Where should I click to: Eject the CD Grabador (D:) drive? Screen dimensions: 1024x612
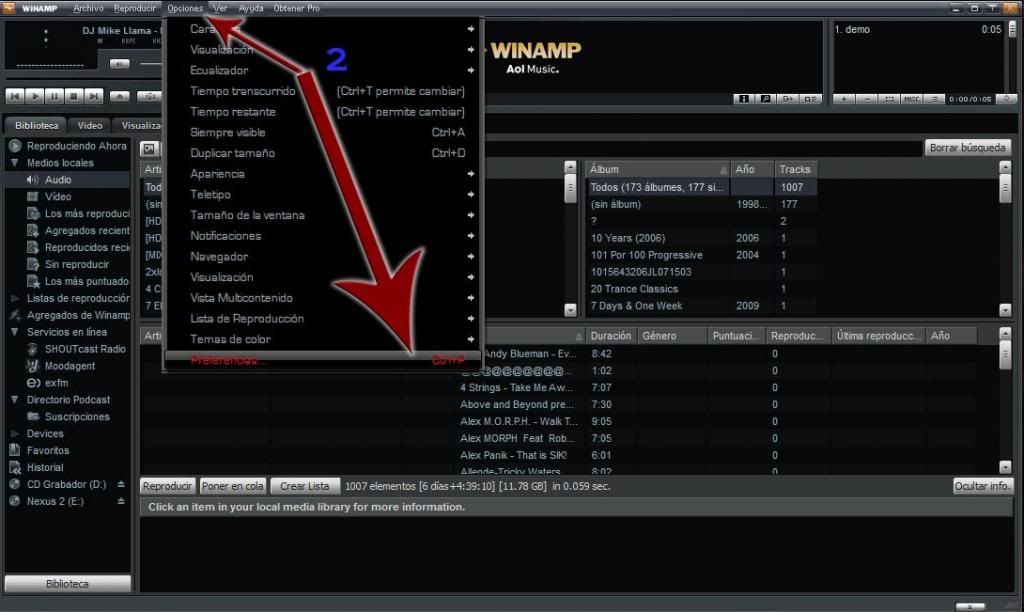[x=121, y=485]
